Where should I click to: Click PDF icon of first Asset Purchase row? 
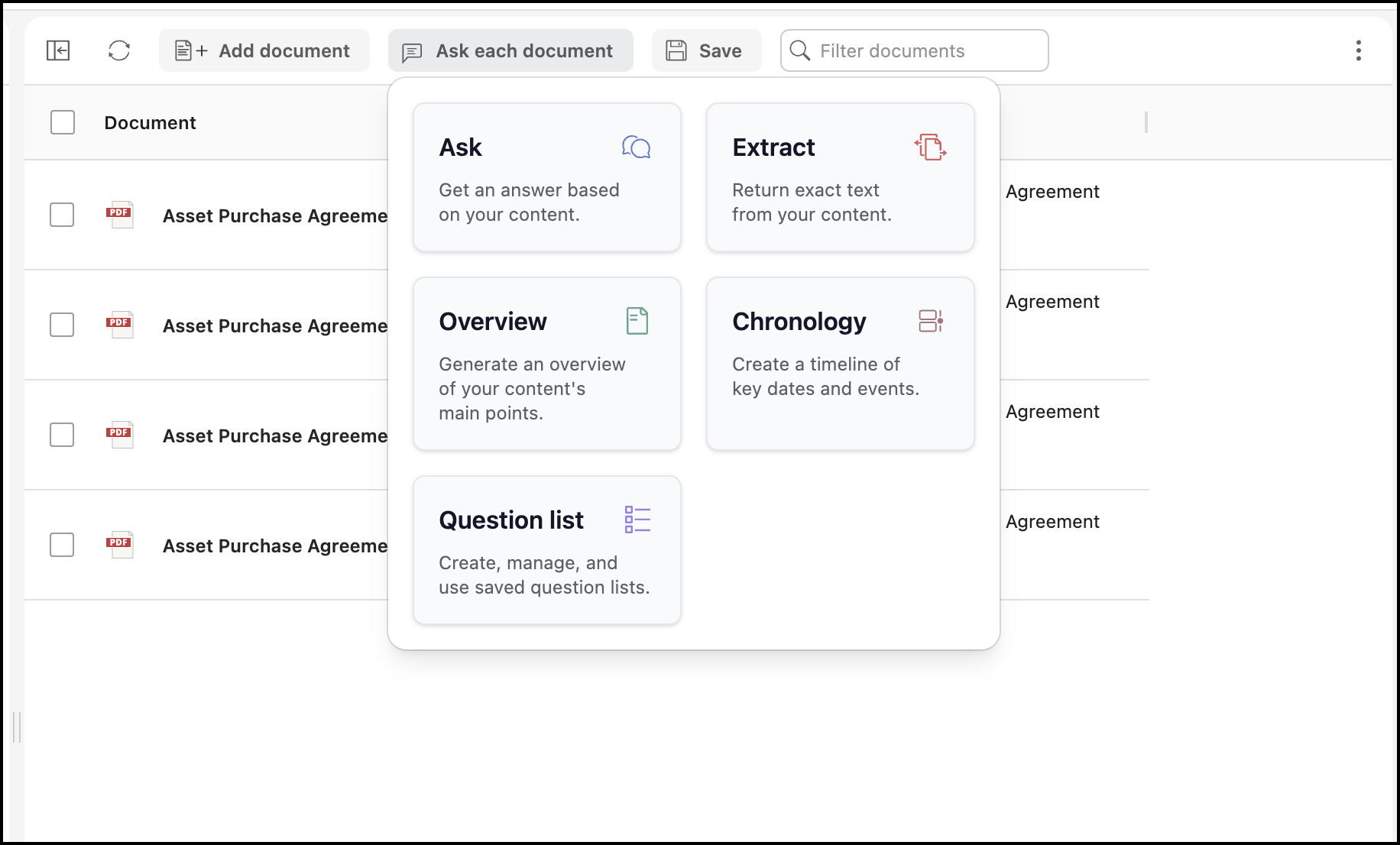pyautogui.click(x=120, y=215)
